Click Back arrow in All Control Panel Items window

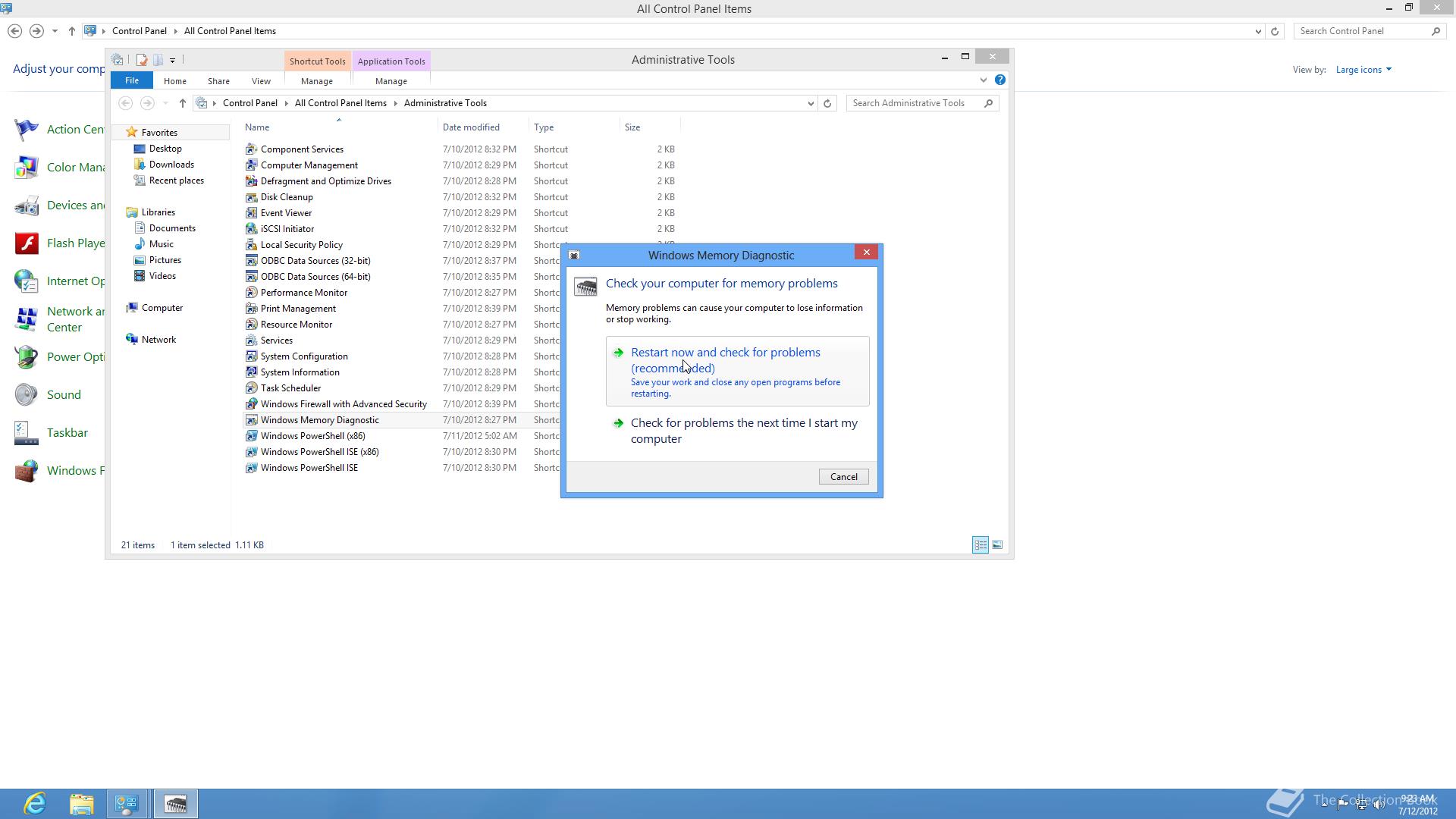click(x=14, y=31)
